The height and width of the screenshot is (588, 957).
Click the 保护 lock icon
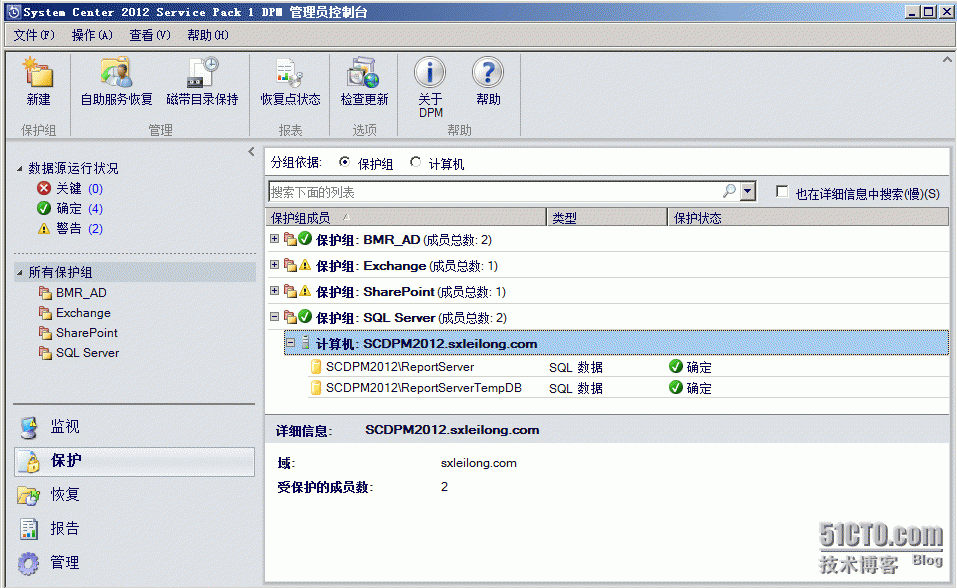pos(29,462)
